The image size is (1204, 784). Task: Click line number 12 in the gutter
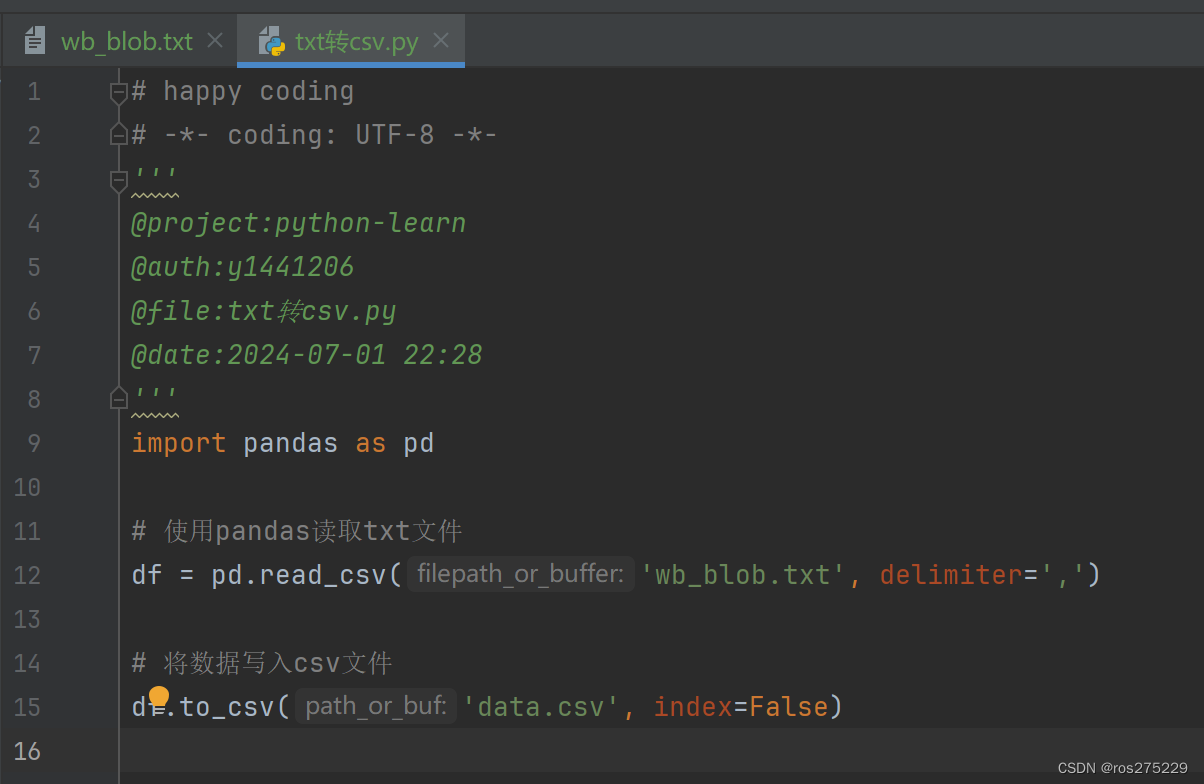tap(28, 575)
